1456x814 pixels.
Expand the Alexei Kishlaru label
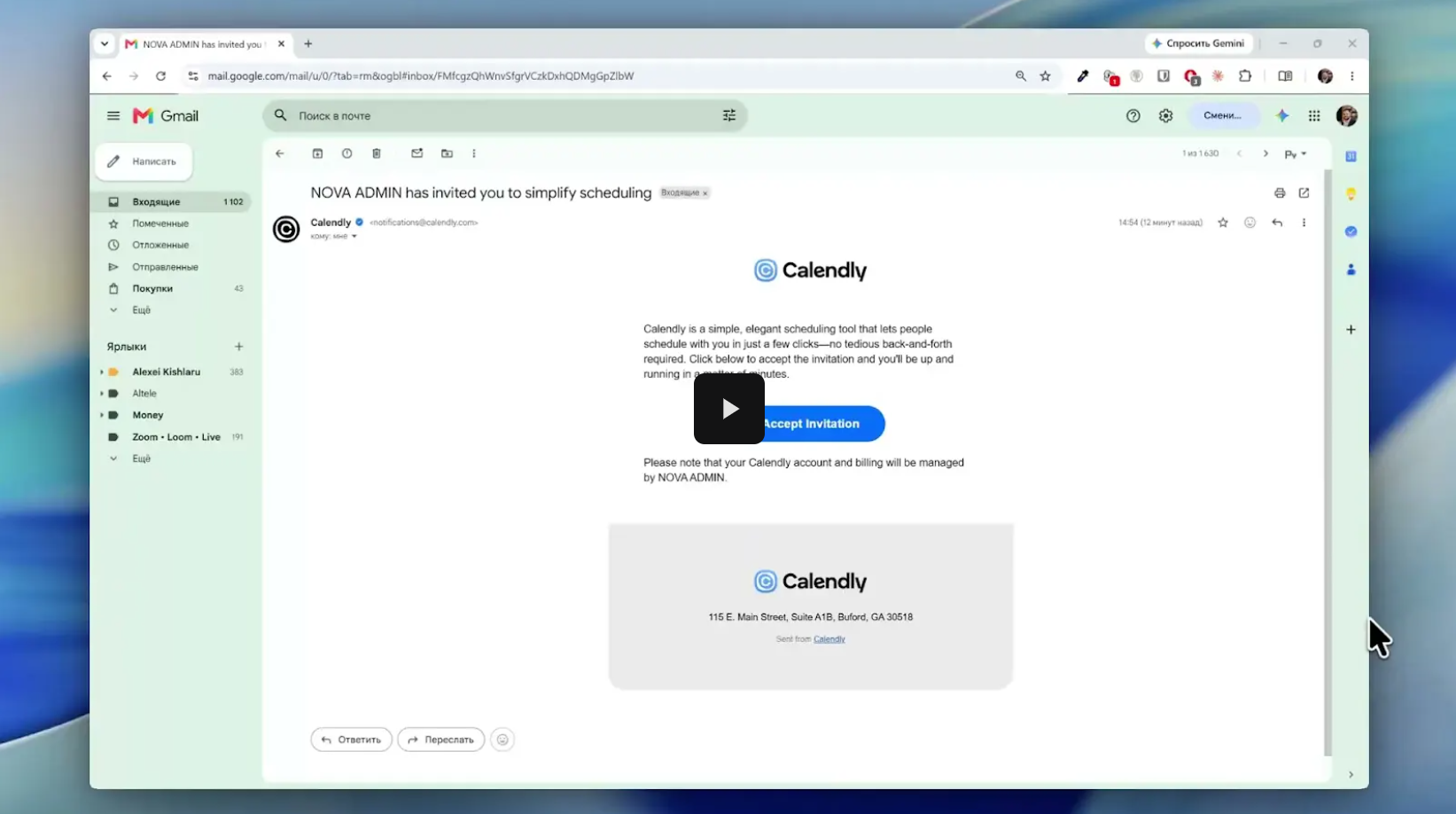point(102,372)
